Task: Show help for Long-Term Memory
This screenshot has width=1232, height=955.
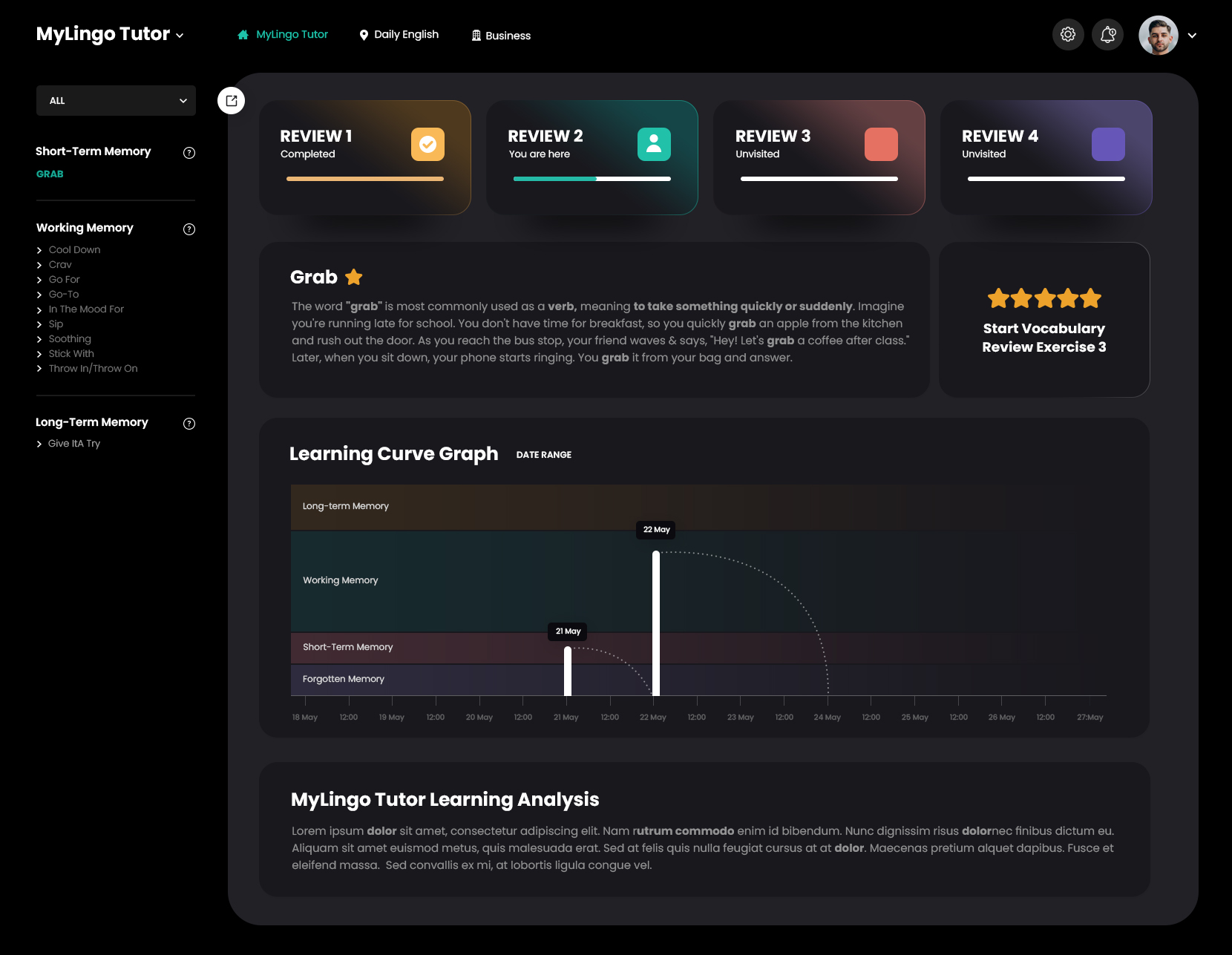Action: tap(189, 424)
